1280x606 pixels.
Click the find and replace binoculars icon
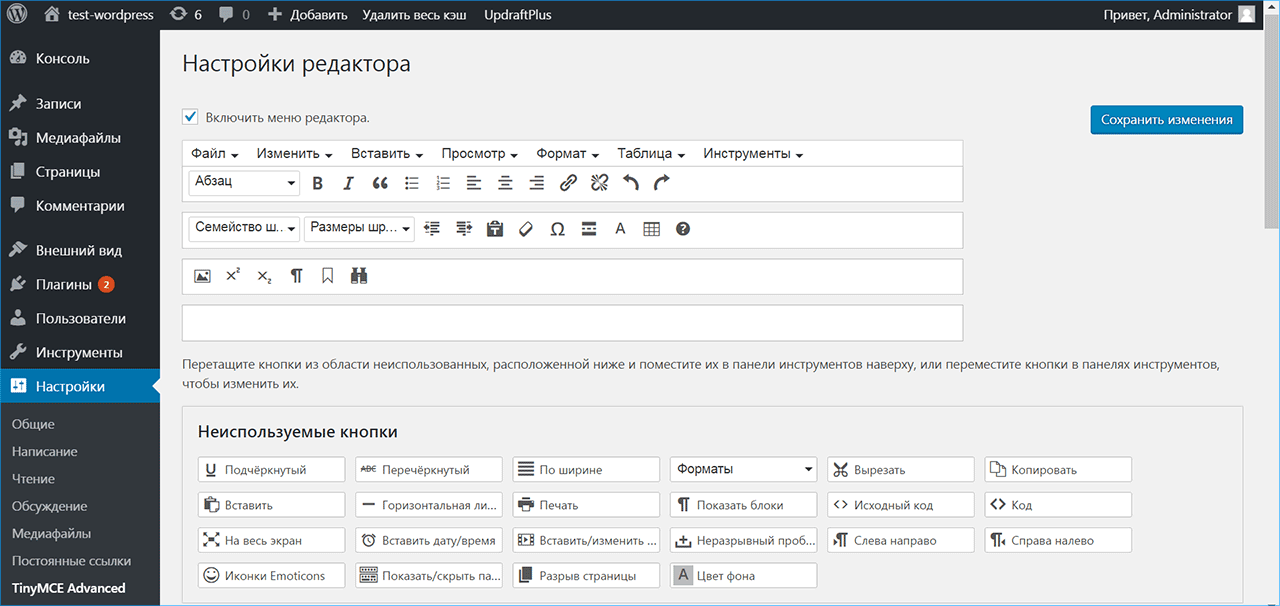[359, 276]
